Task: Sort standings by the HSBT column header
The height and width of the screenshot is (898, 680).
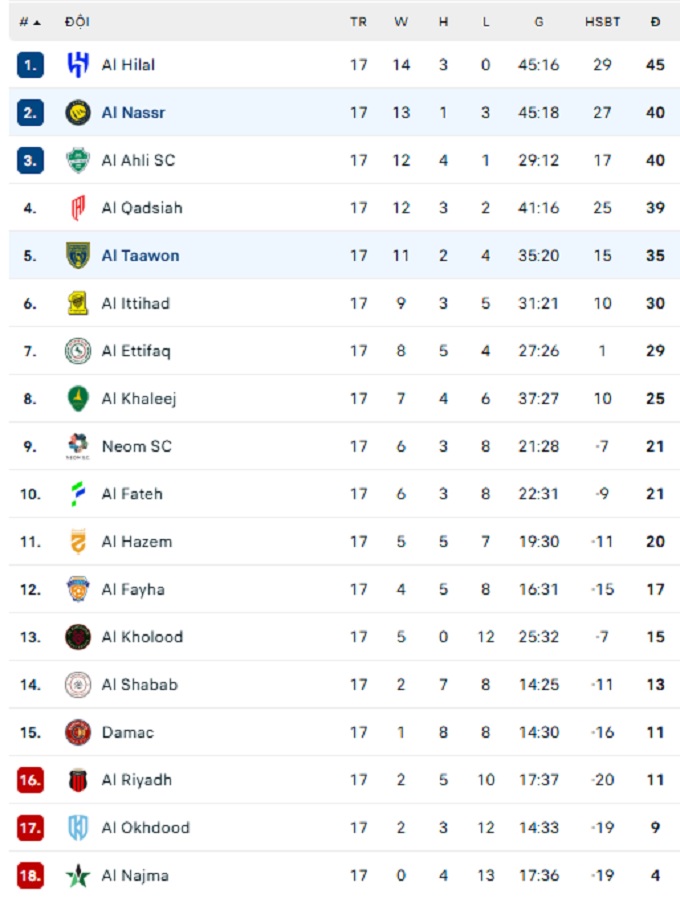Action: tap(602, 22)
